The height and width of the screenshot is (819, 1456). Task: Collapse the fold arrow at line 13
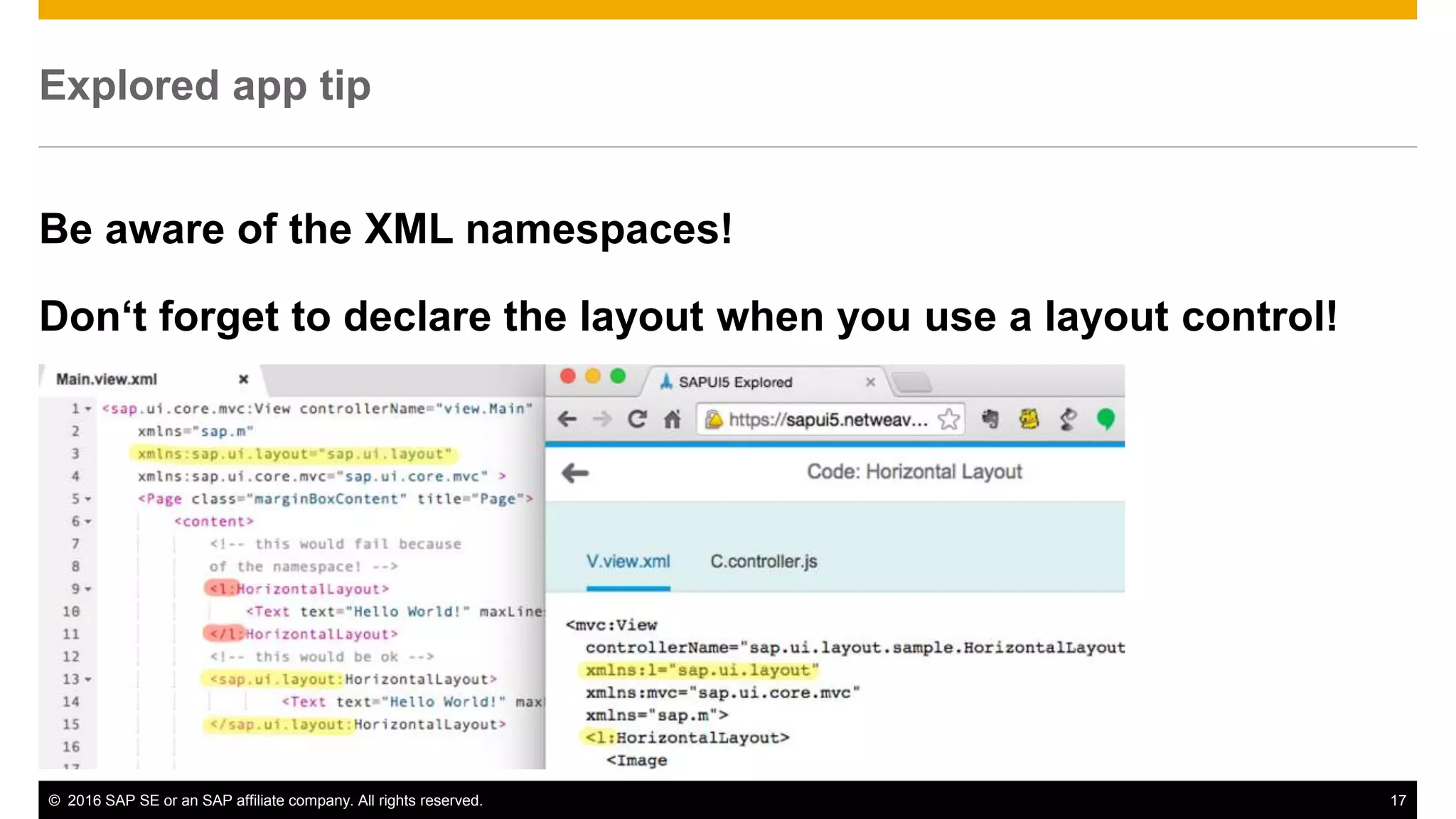click(x=88, y=680)
